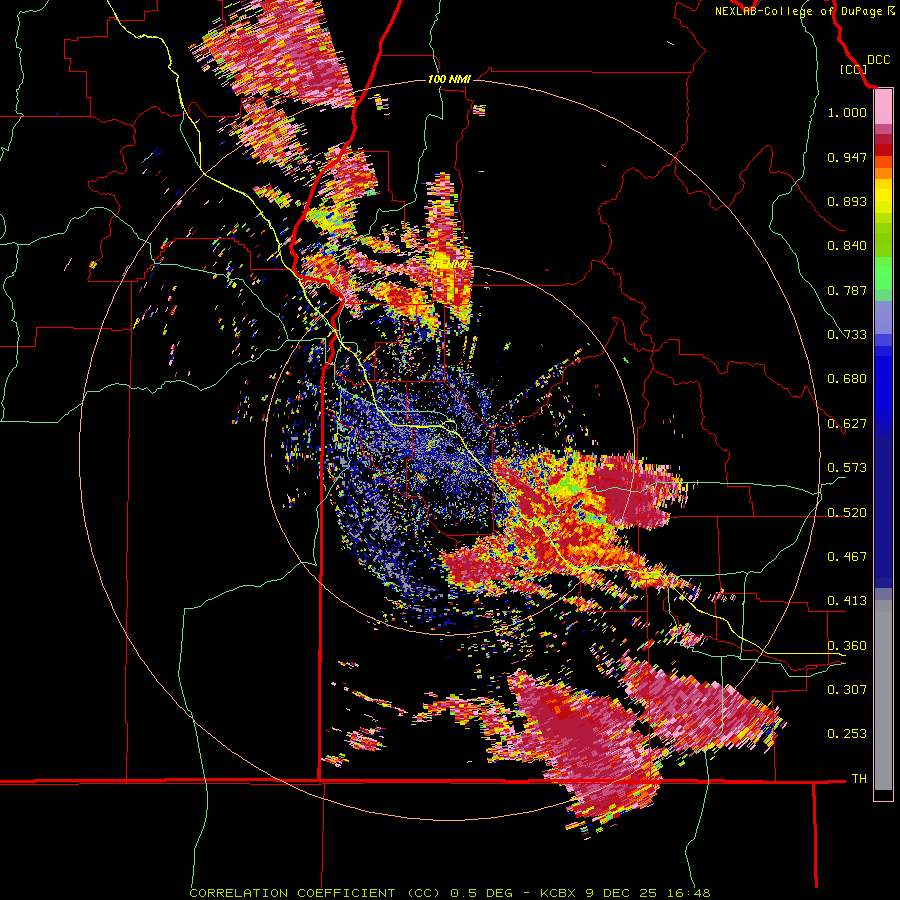Click the CORRELATION COEFFICIENT (CC) caption
900x900 pixels.
(315, 893)
